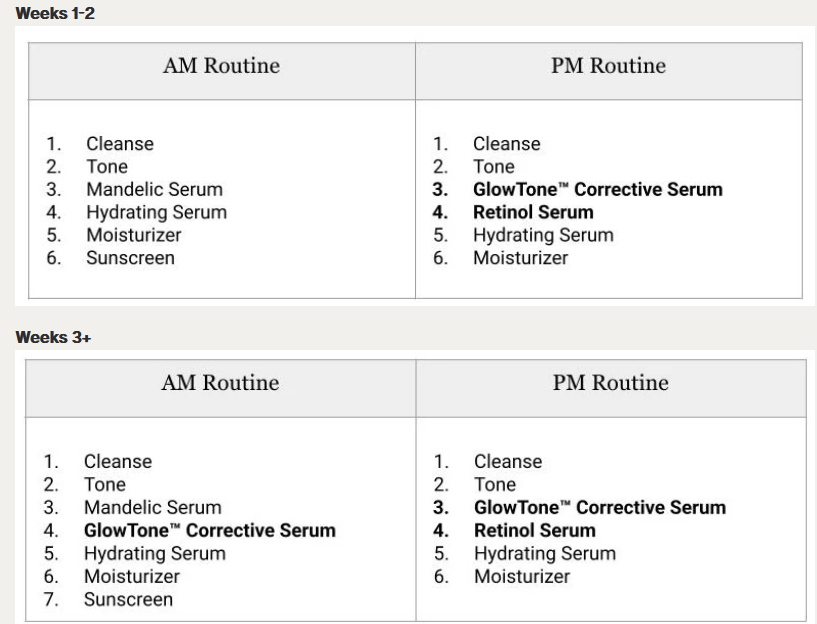
Task: Click AM Routine header in Weeks 3+ table
Action: pyautogui.click(x=220, y=382)
